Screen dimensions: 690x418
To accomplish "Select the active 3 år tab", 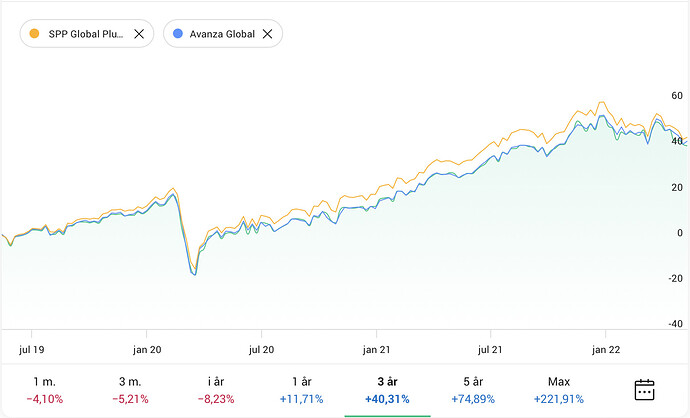I will [x=387, y=390].
